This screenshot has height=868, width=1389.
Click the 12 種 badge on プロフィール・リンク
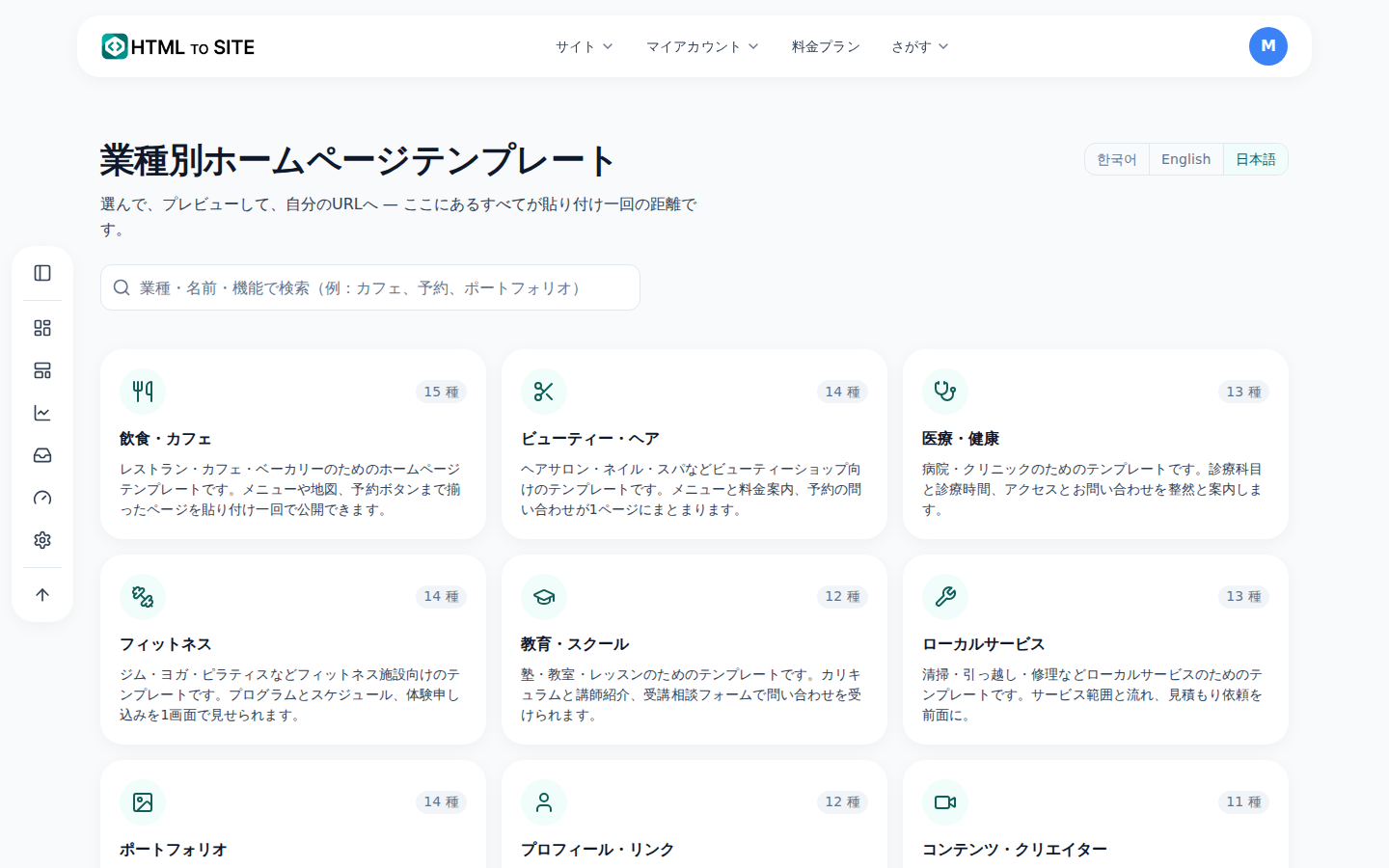[843, 802]
